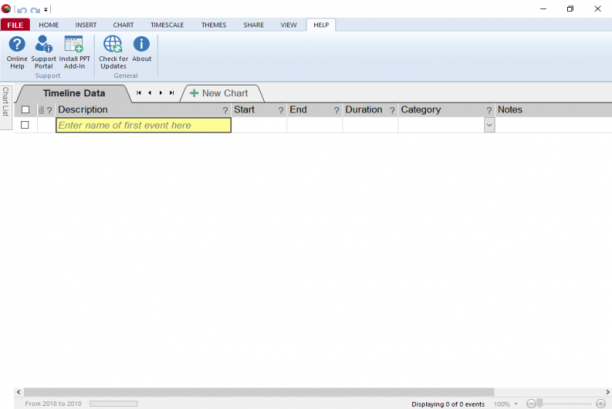Click the first row Start cell
This screenshot has height=409, width=612.
click(259, 125)
